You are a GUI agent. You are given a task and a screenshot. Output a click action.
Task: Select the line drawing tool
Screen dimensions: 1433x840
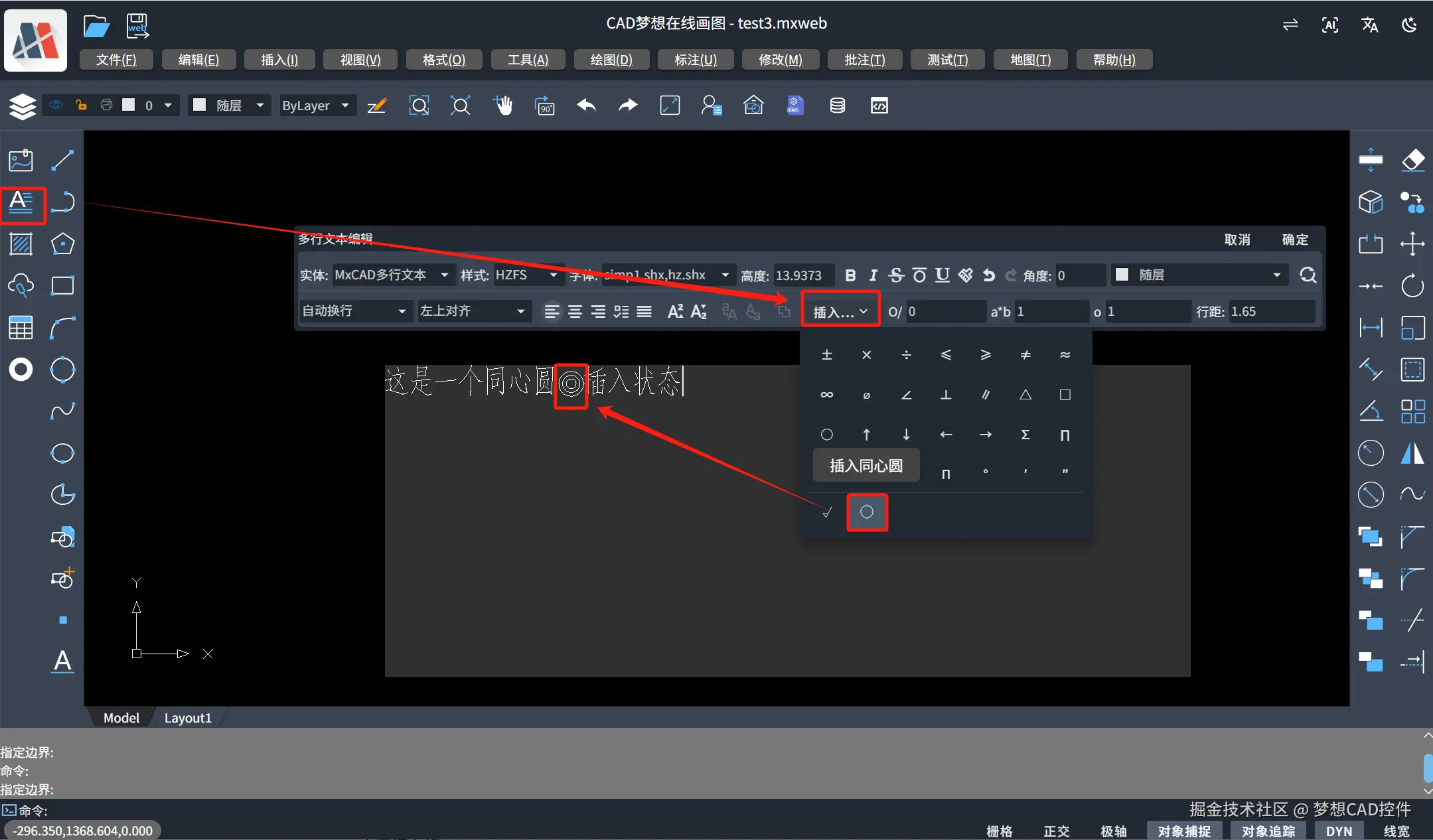(63, 160)
